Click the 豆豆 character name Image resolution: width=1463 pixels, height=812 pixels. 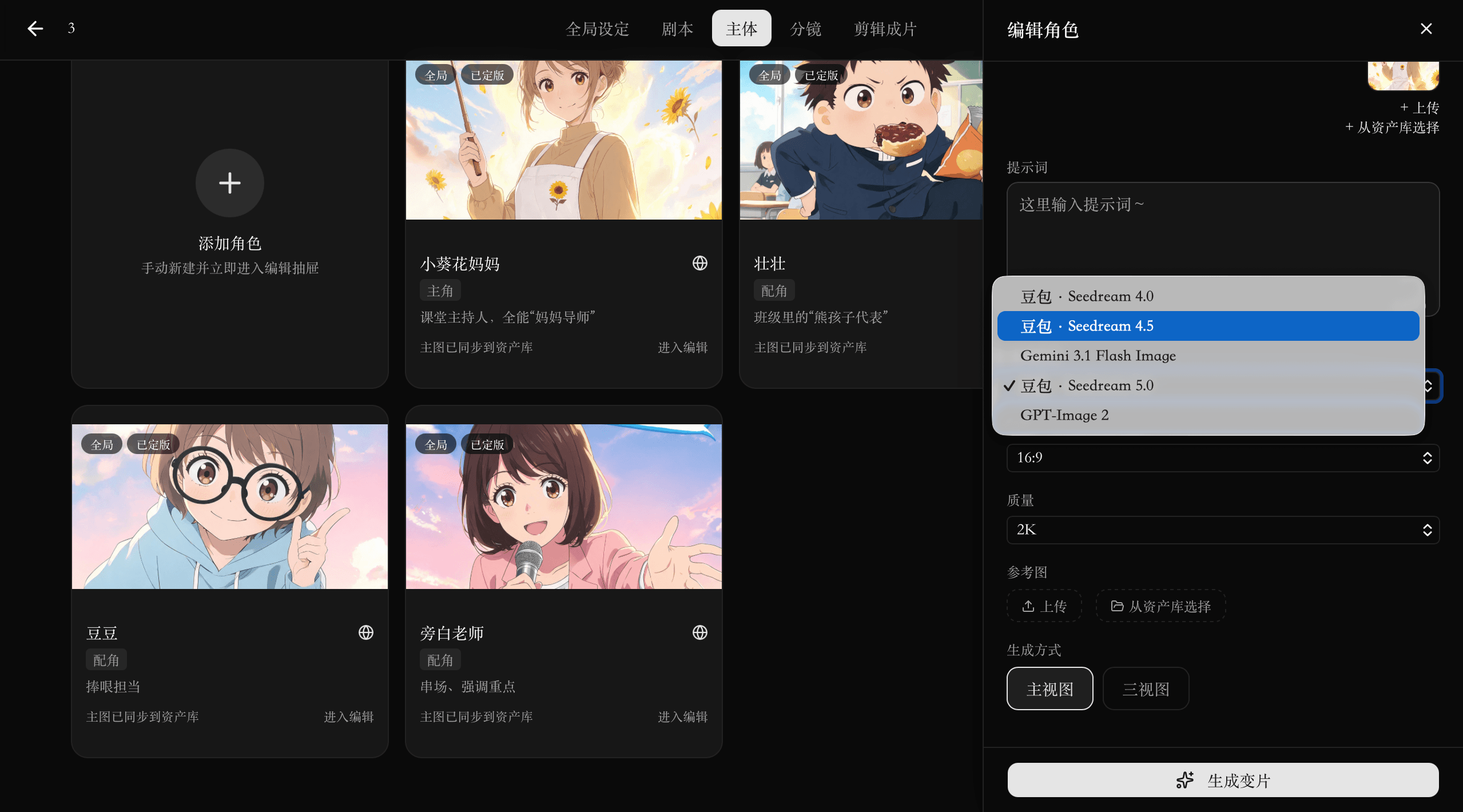[102, 633]
